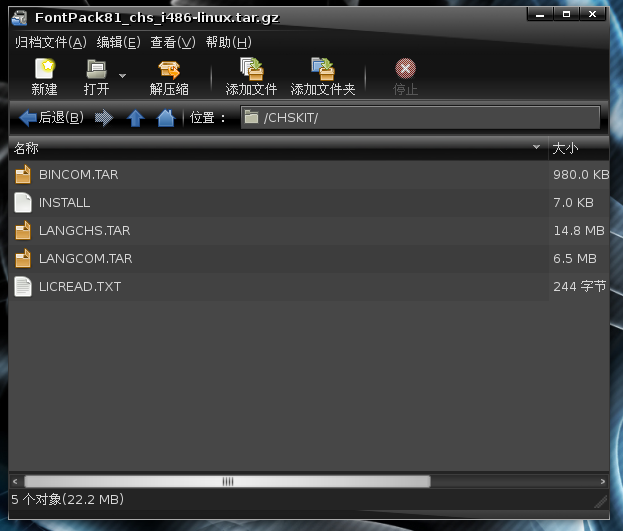Sort by the 大小 column header
This screenshot has height=531, width=623.
click(x=578, y=148)
